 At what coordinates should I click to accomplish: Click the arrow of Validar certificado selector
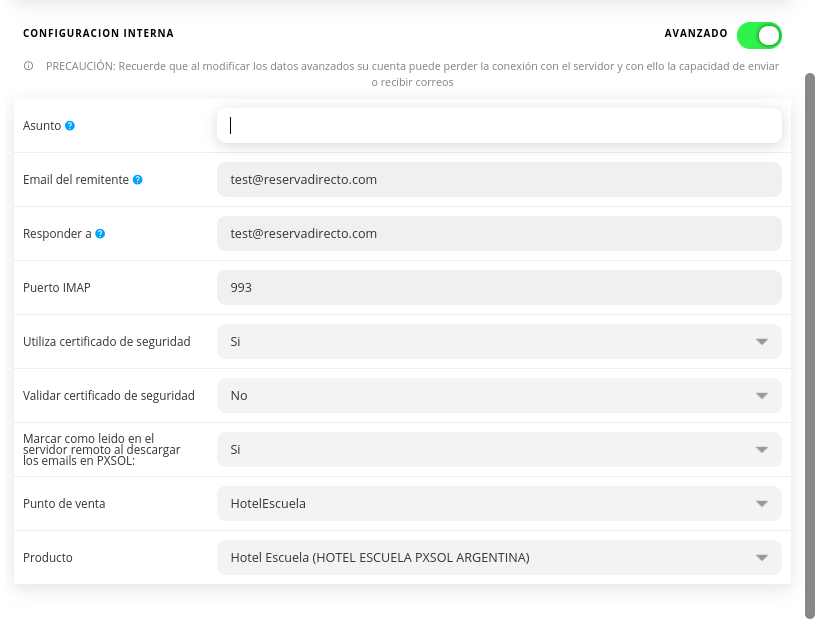point(762,396)
